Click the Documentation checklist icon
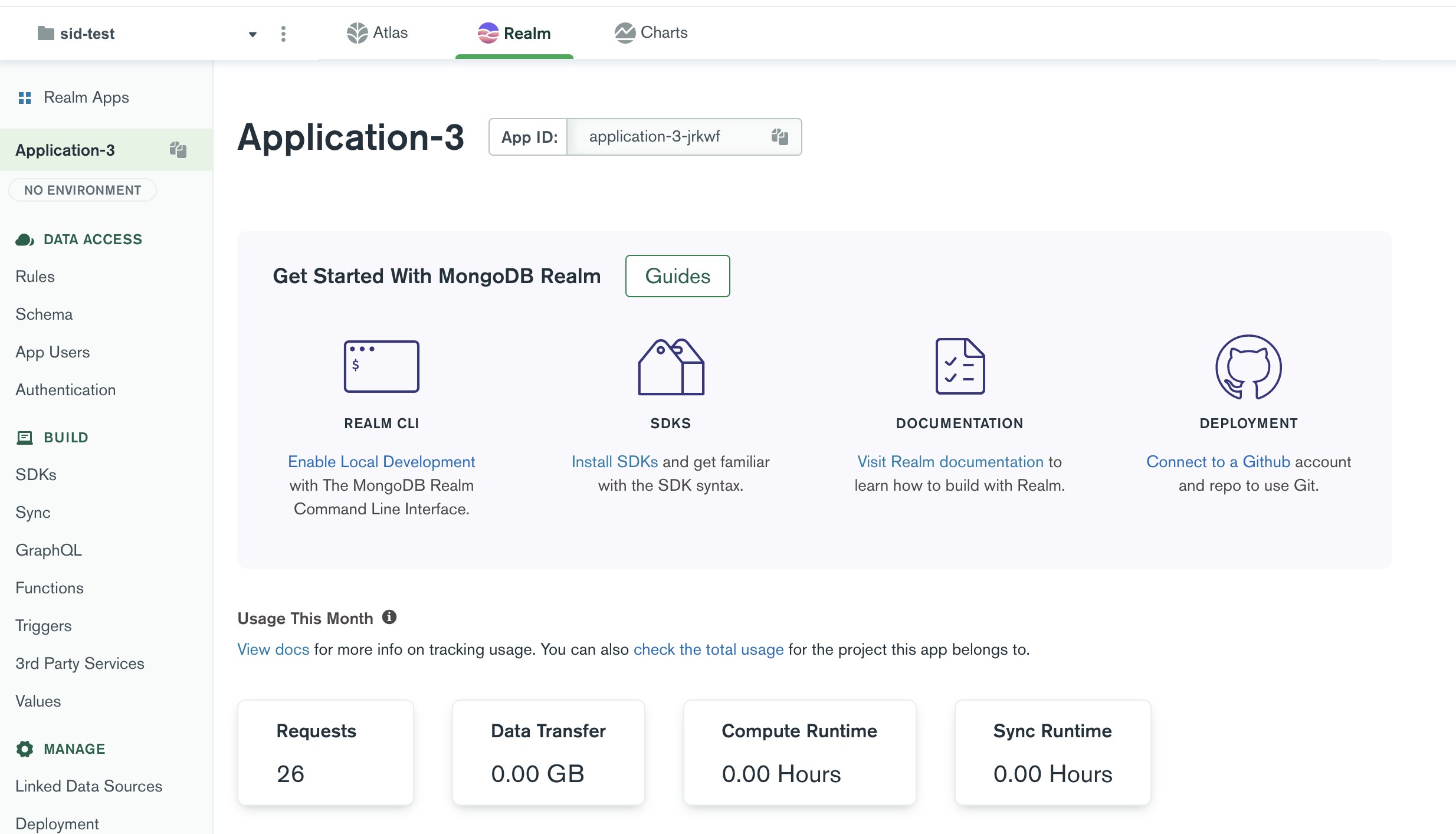This screenshot has height=834, width=1456. 960,366
